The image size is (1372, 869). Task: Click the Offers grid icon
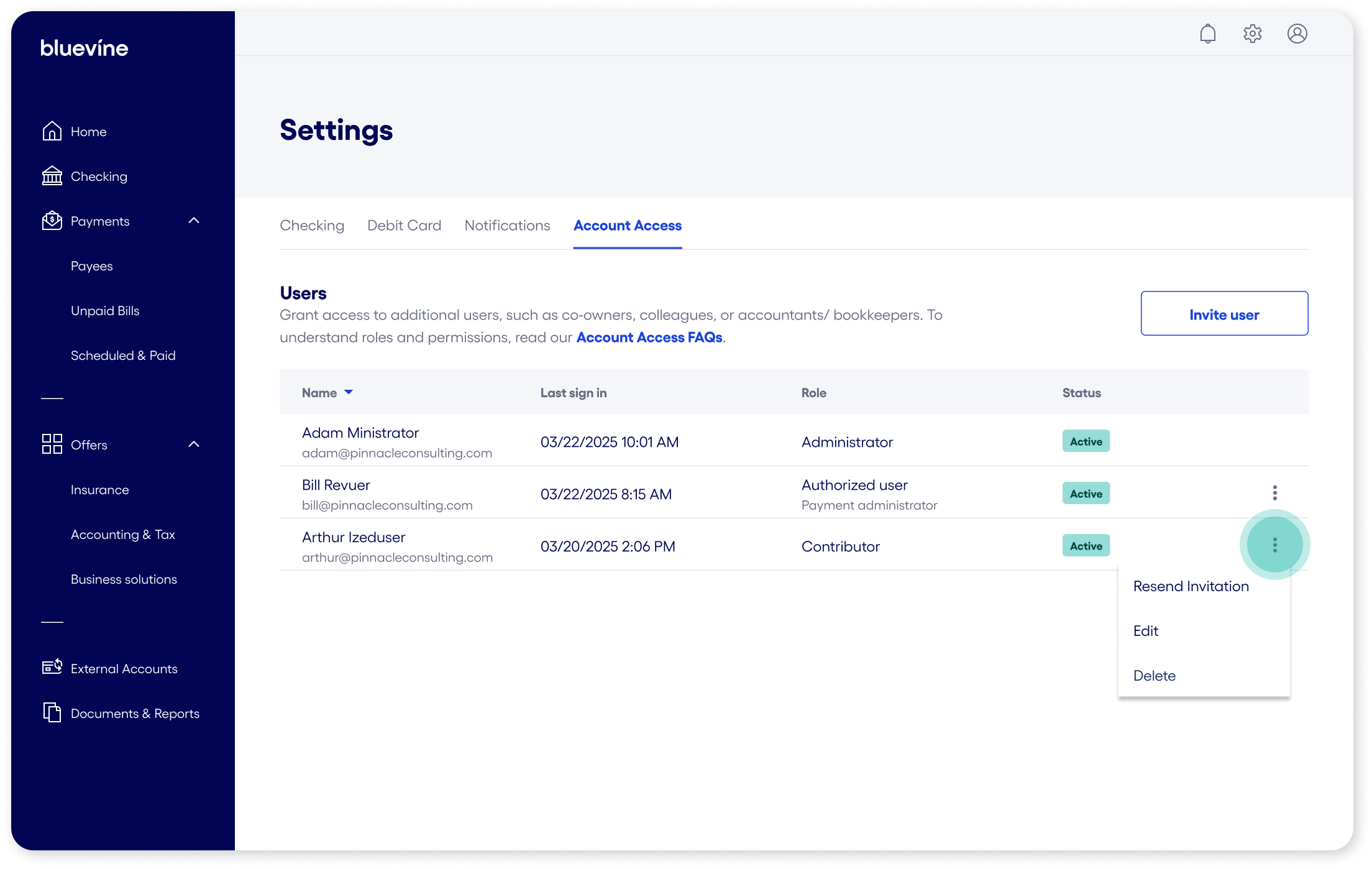point(52,444)
